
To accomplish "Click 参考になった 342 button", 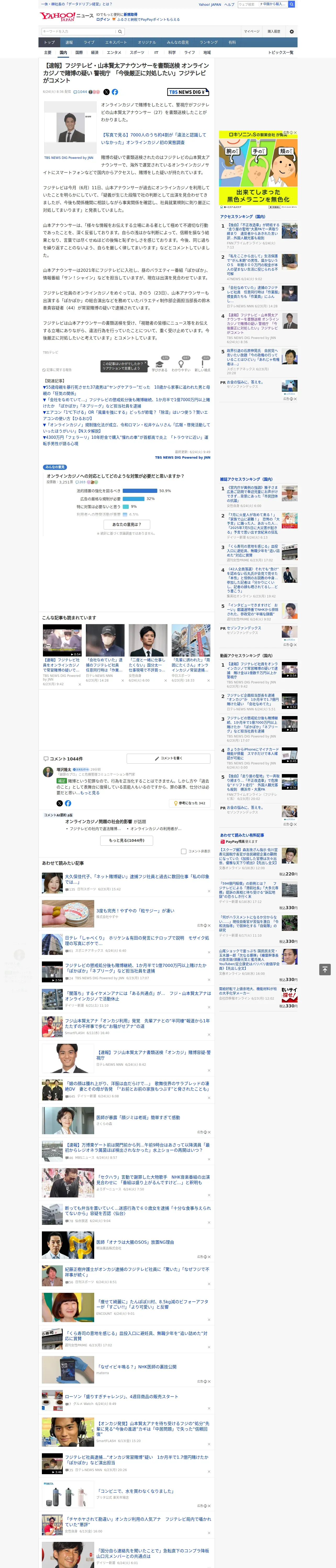I will [190, 804].
